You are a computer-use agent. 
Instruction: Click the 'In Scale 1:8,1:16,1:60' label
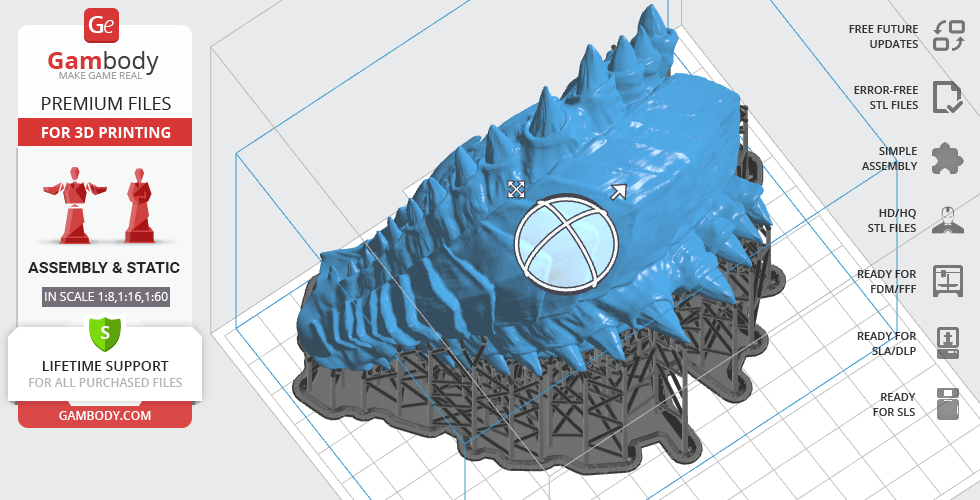click(105, 297)
